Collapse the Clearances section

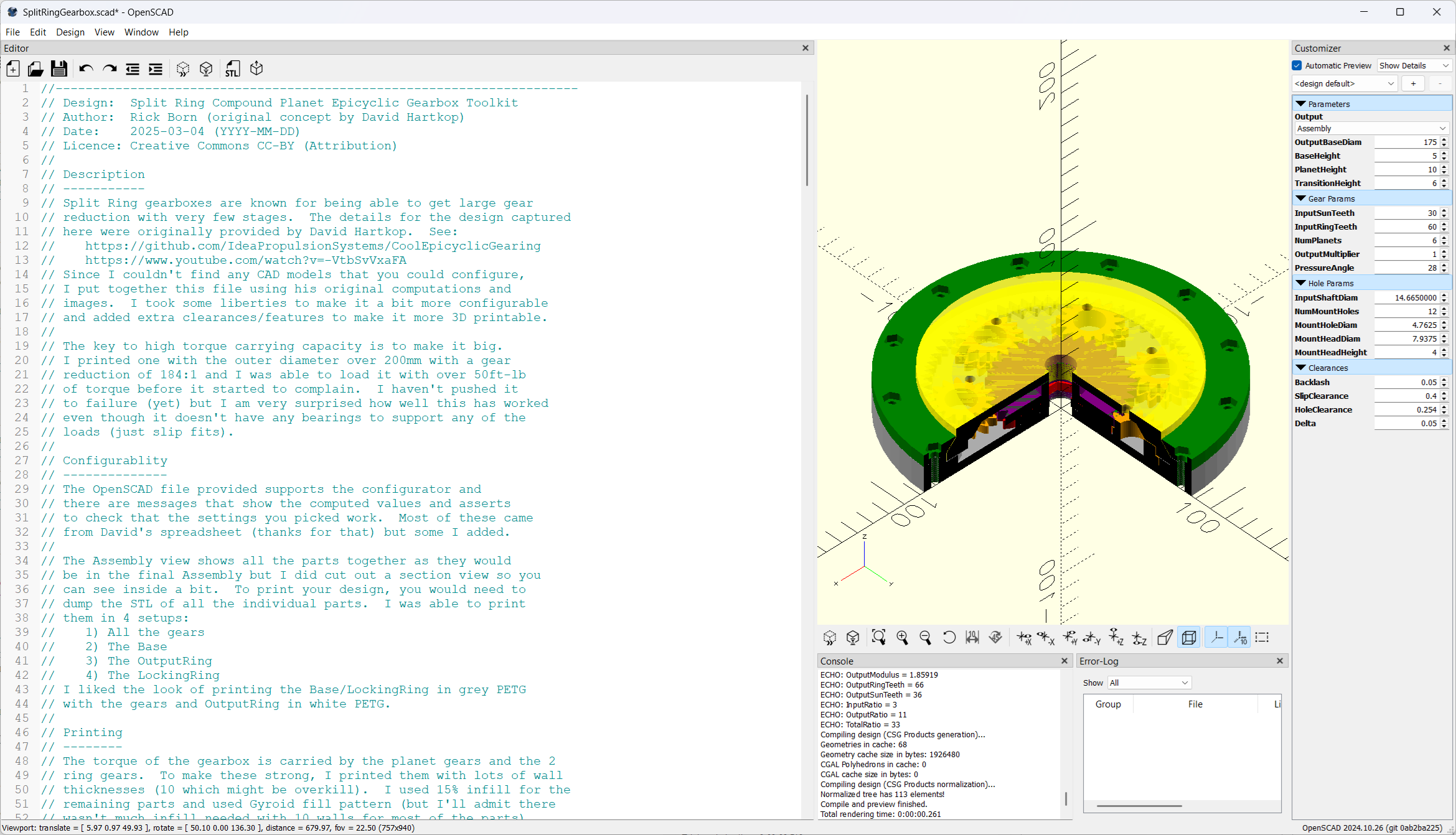tap(1301, 368)
